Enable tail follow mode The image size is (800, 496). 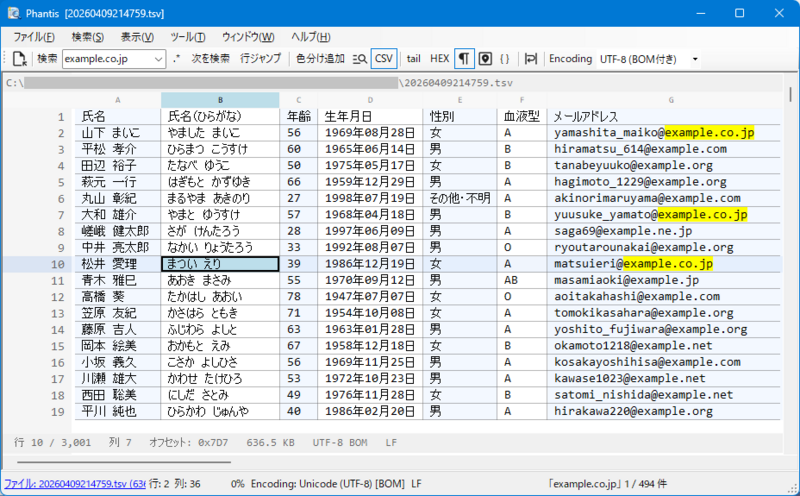413,59
